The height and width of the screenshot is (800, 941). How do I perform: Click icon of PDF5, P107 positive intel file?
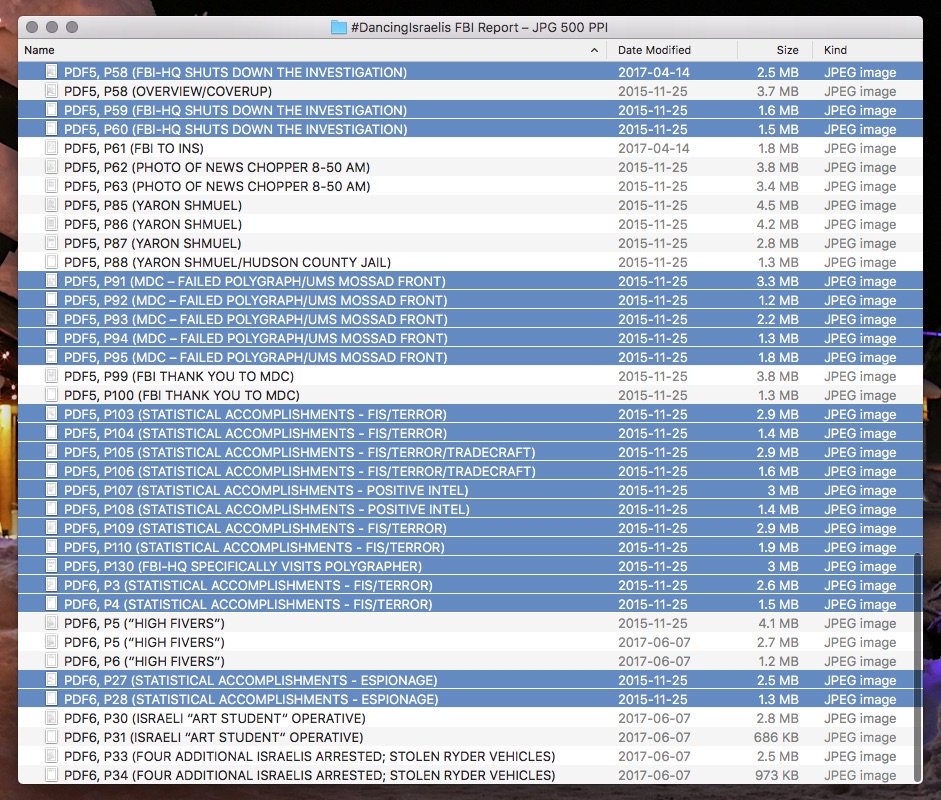[x=52, y=490]
